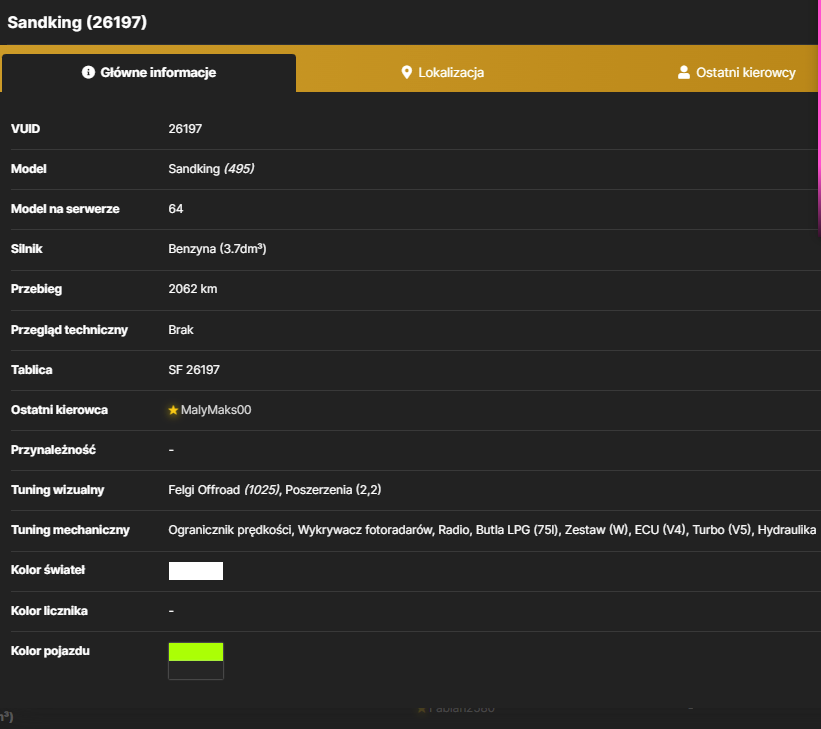Viewport: 821px width, 729px height.
Task: Click the Przegląd techniczny value Brak
Action: pos(181,330)
